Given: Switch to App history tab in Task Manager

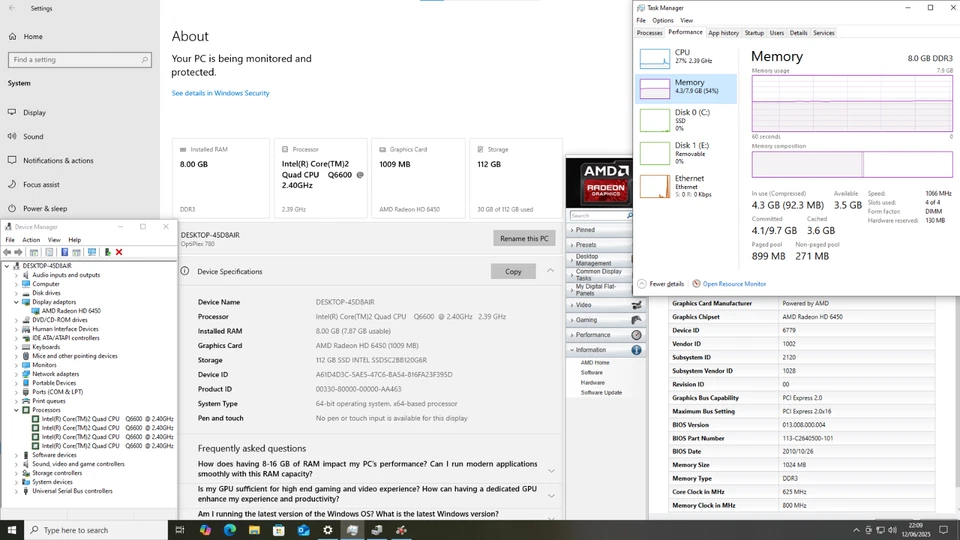Looking at the screenshot, I should coord(723,33).
